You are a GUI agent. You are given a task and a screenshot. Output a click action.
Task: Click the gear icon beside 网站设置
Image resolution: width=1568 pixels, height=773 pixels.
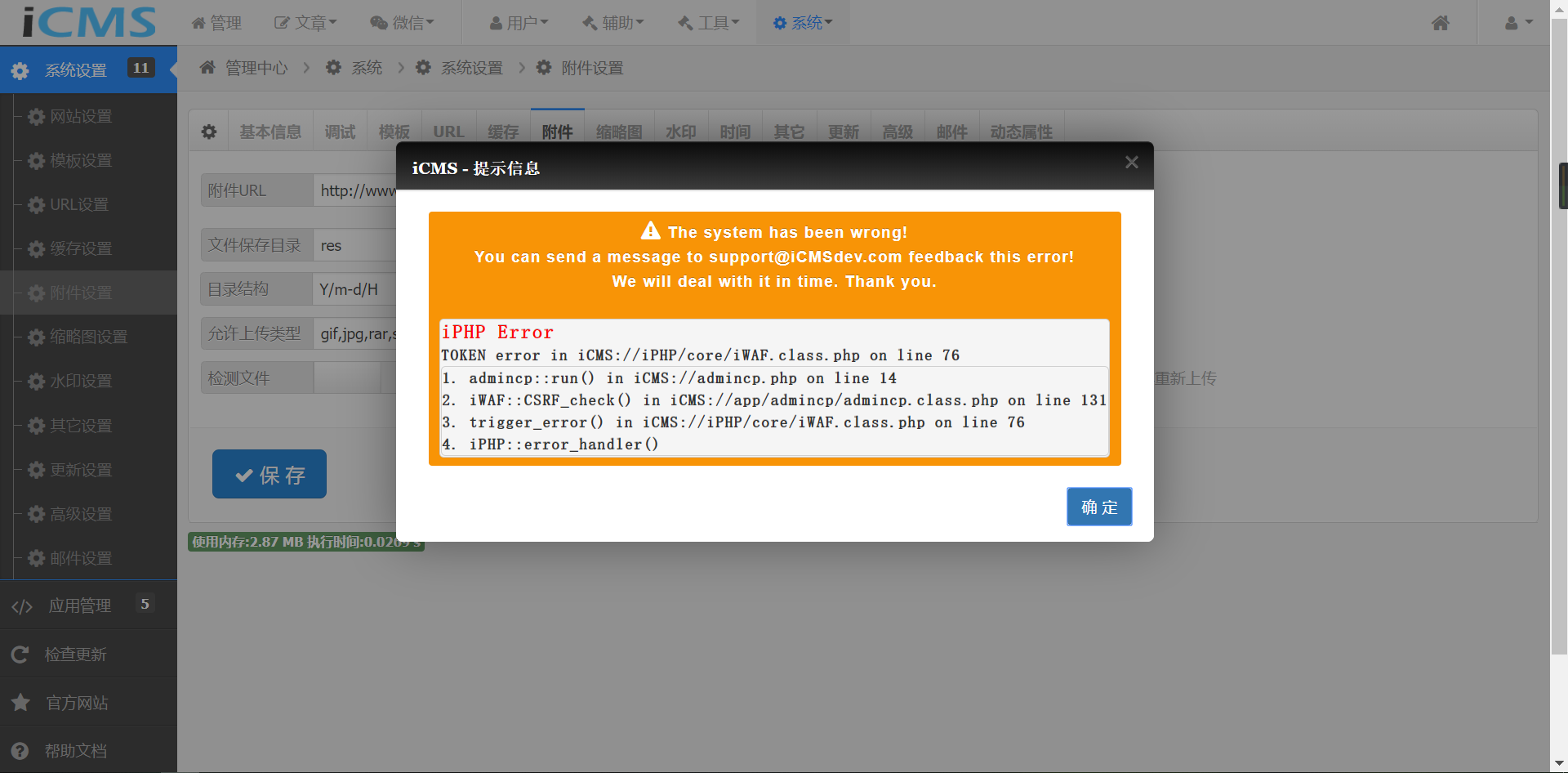click(x=36, y=117)
